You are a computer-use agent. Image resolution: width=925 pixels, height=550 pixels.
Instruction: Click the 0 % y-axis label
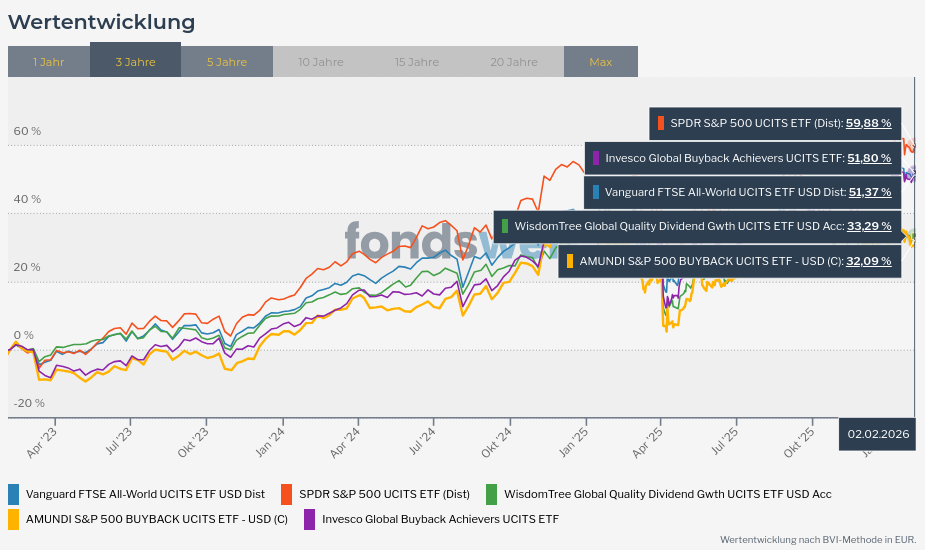(24, 335)
